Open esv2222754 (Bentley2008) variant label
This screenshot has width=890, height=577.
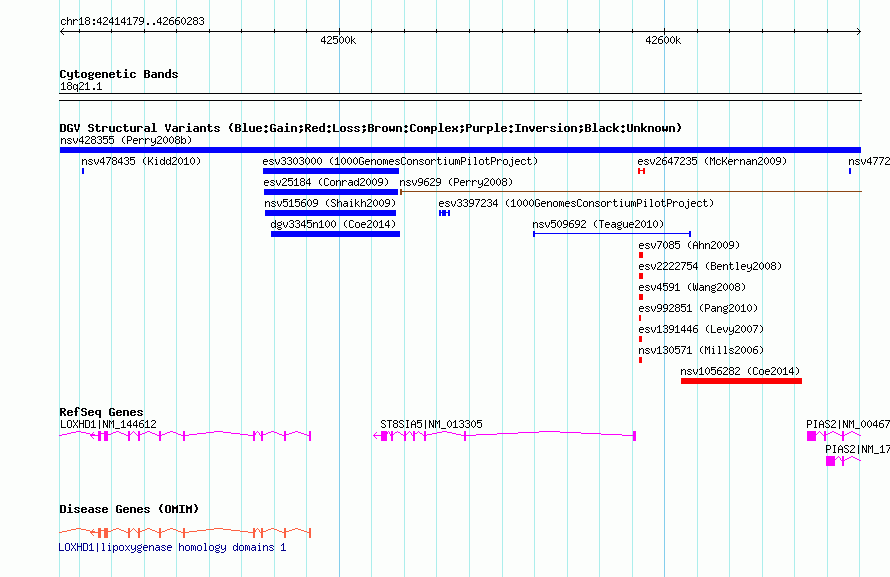coord(710,266)
